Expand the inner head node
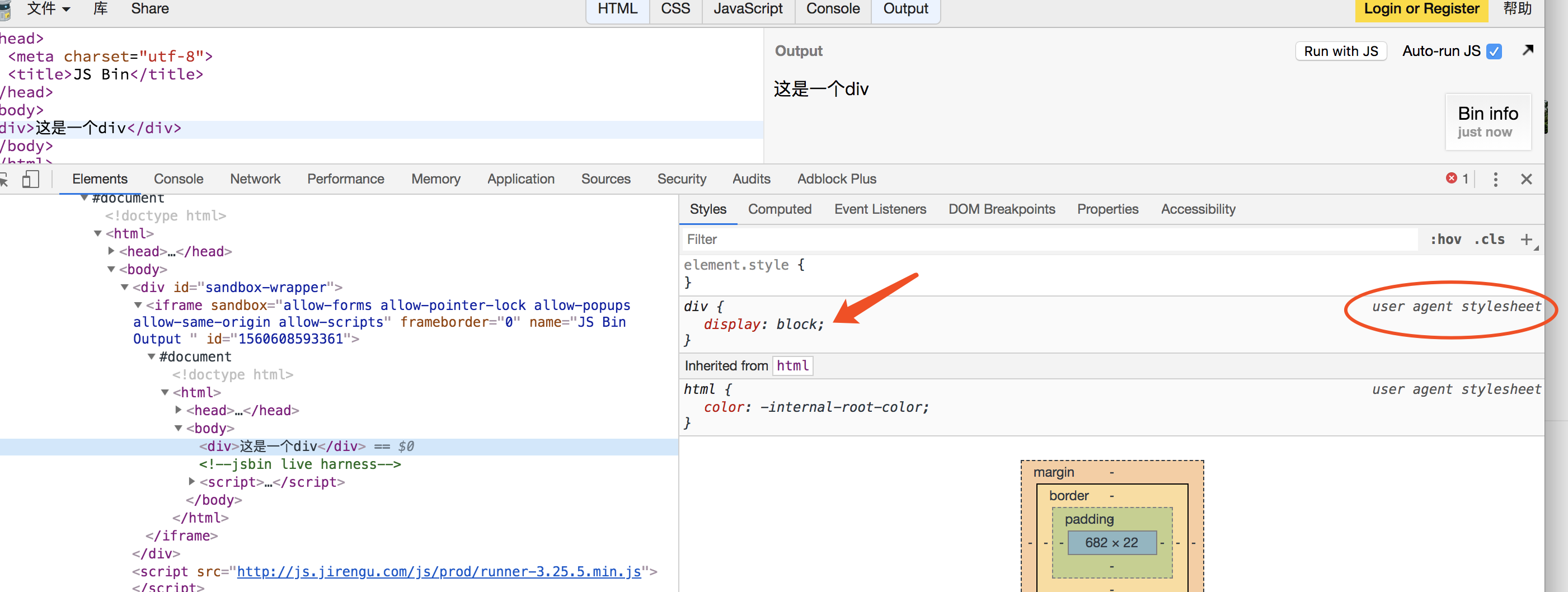Screen dimensions: 1568x592 click(179, 410)
